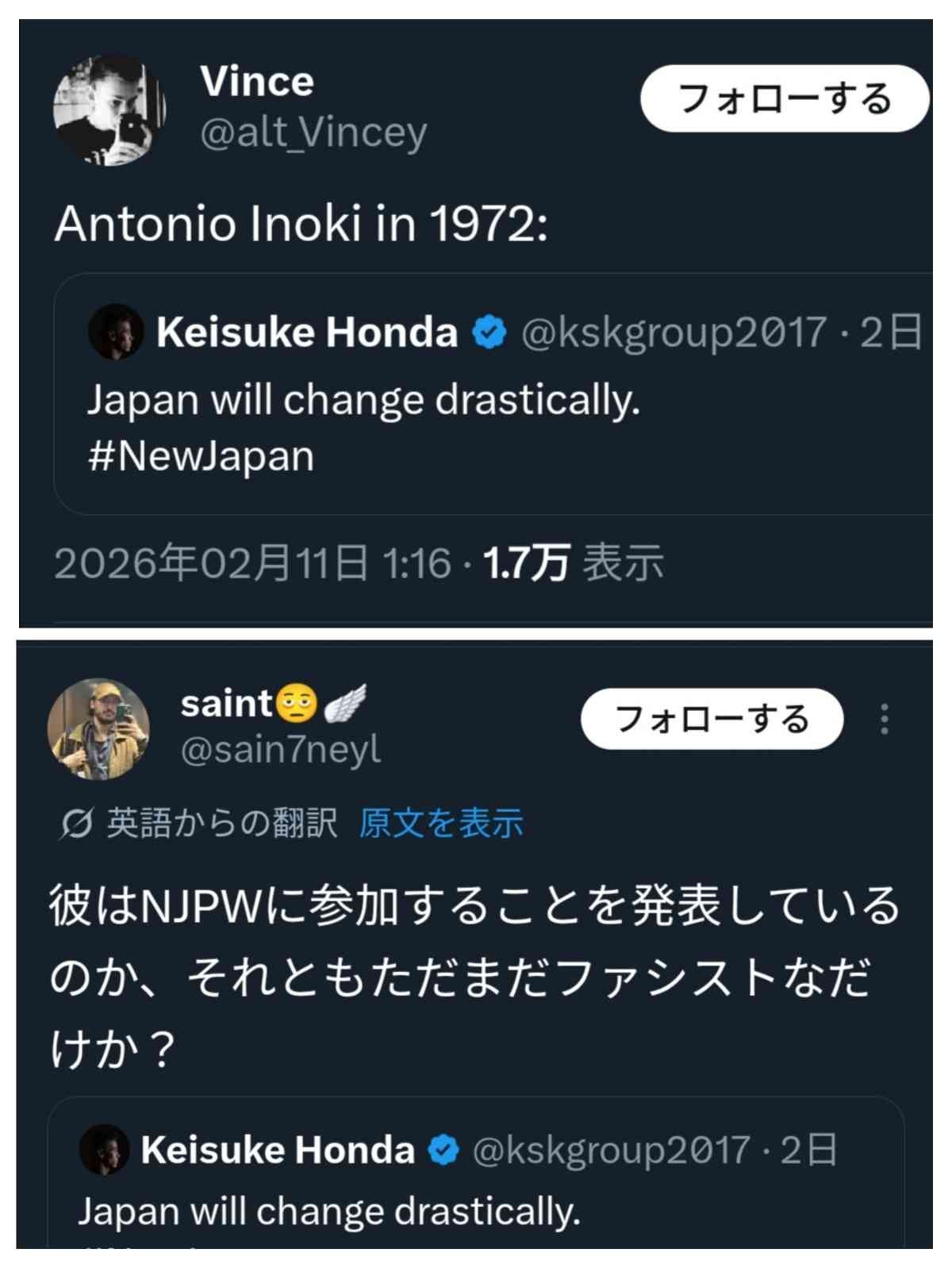Click Keisuke Honda's avatar in saint's quoted post

tap(104, 1149)
